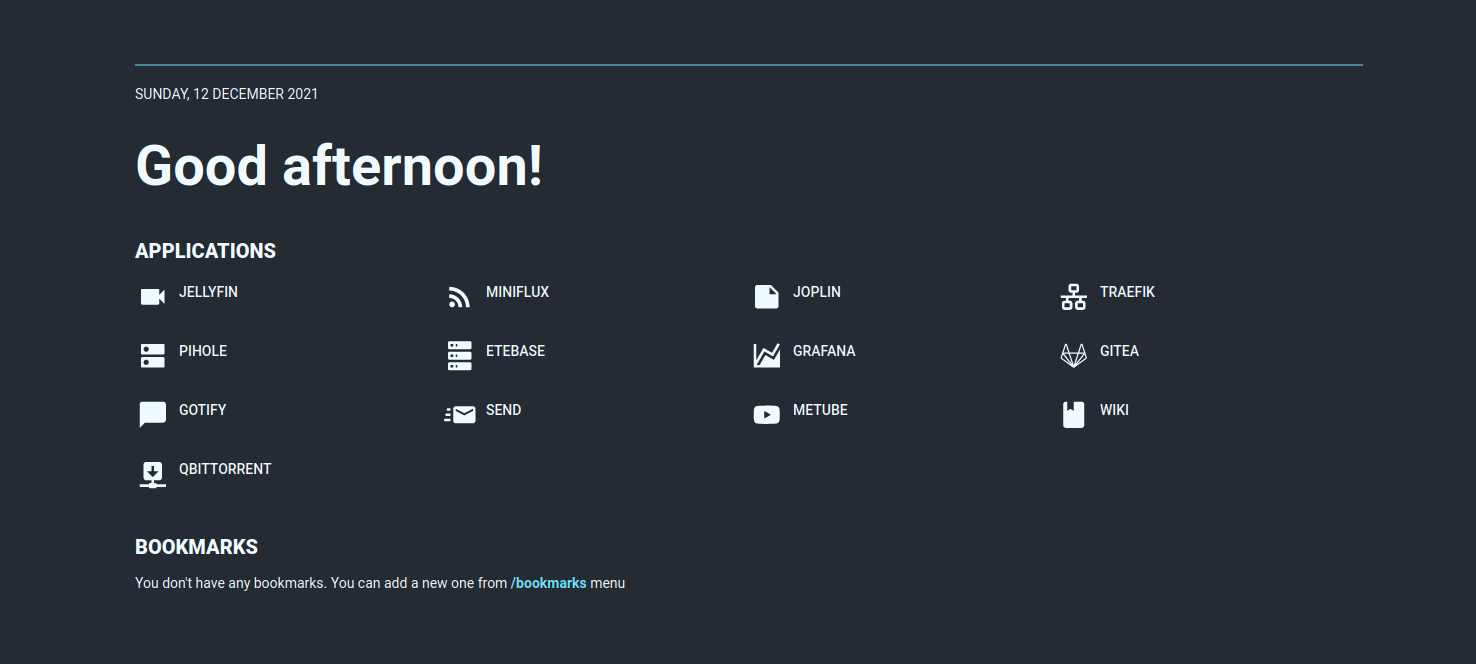Click the text "You don't have any bookmarks"
The width and height of the screenshot is (1476, 664).
pos(230,583)
